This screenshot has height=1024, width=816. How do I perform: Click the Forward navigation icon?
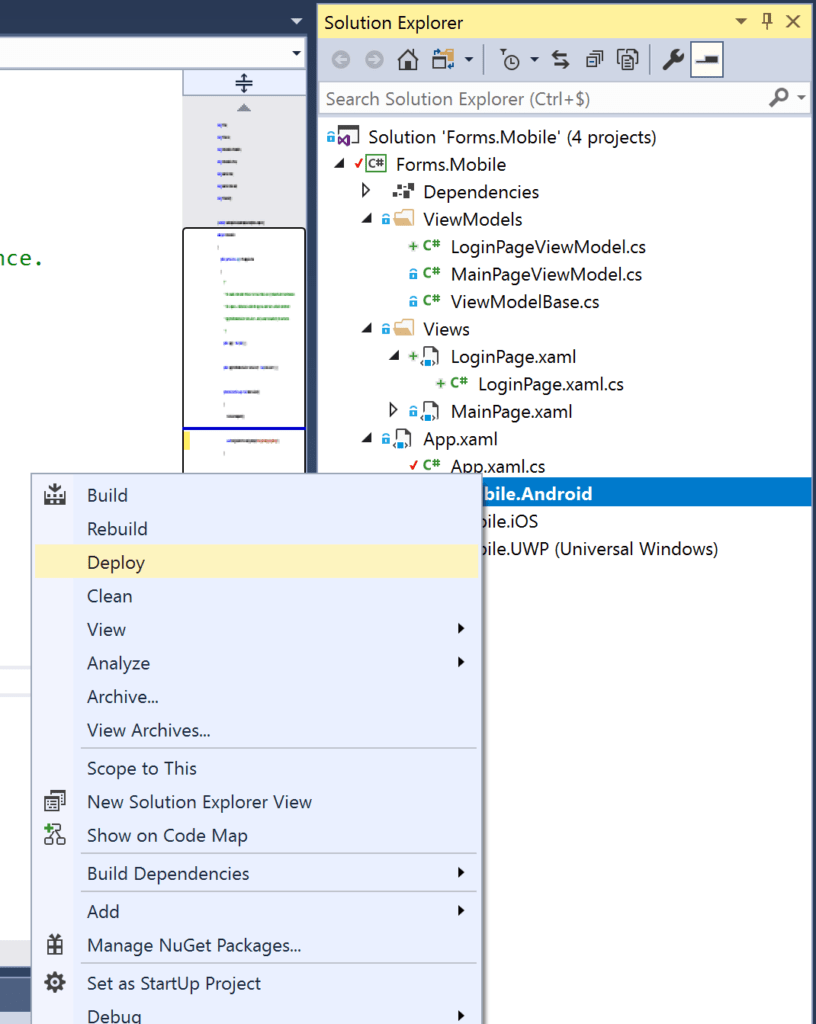tap(373, 59)
